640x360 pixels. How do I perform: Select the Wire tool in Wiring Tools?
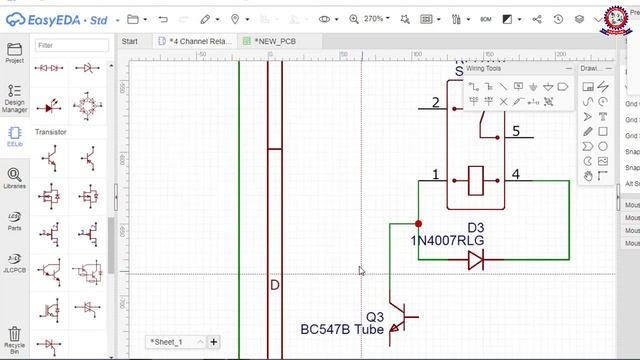click(x=473, y=87)
